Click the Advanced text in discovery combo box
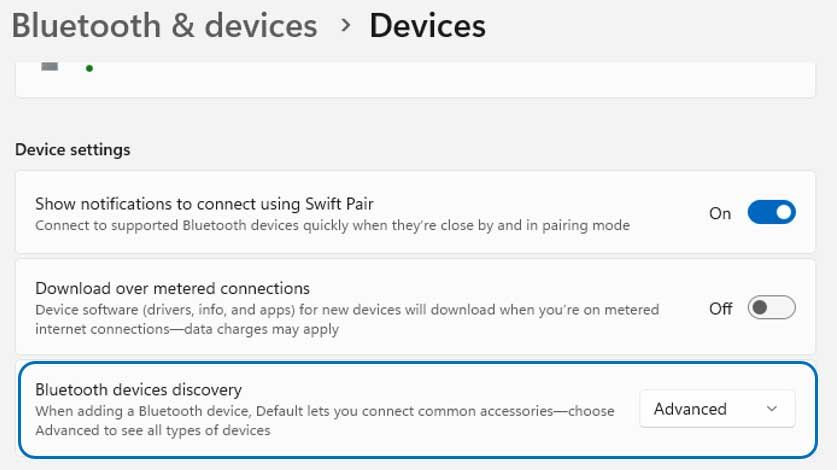 [690, 409]
